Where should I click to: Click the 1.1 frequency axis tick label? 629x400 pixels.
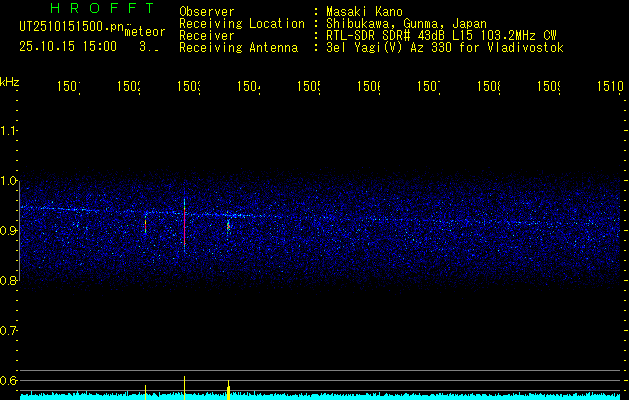point(9,131)
